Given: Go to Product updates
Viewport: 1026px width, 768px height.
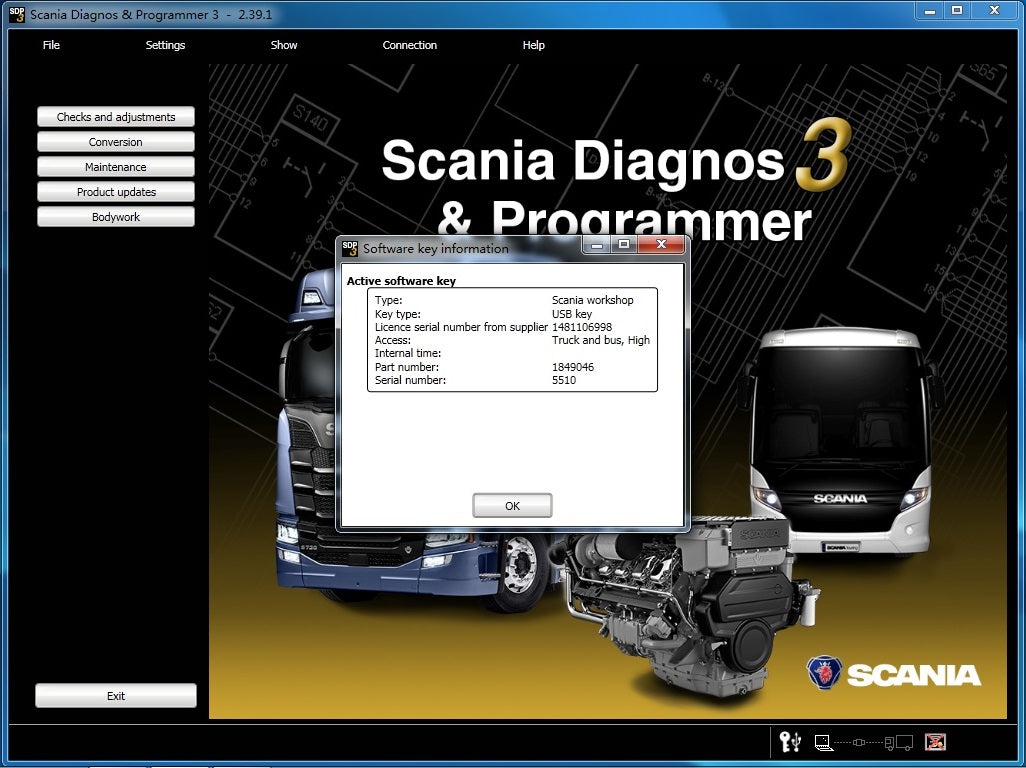Looking at the screenshot, I should coord(116,191).
